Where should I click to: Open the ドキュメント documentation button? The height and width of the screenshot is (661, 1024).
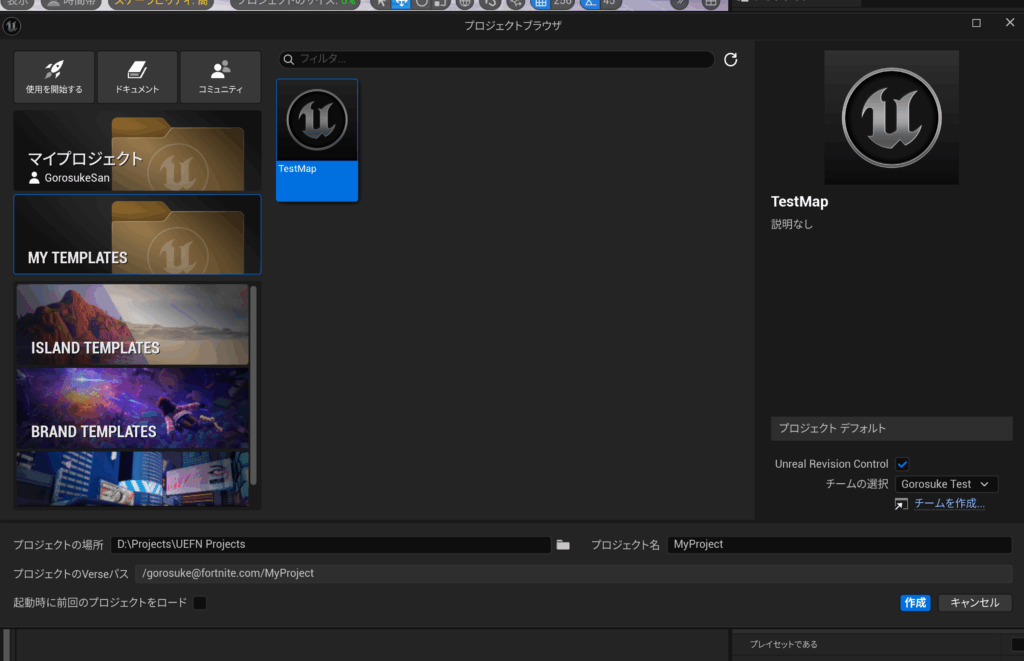137,77
